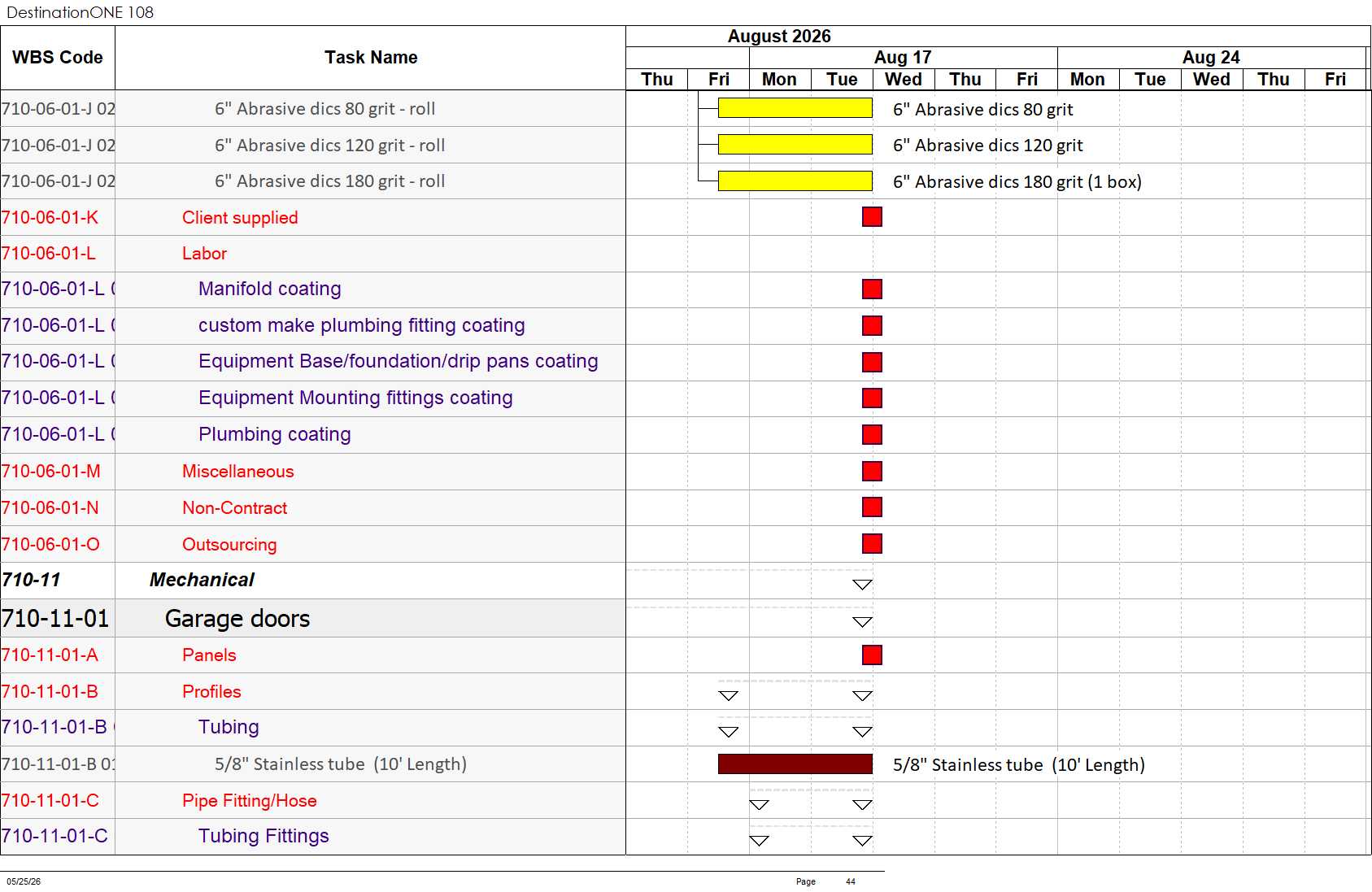Image resolution: width=1372 pixels, height=892 pixels.
Task: Select the 'Labor' task name
Action: click(204, 254)
